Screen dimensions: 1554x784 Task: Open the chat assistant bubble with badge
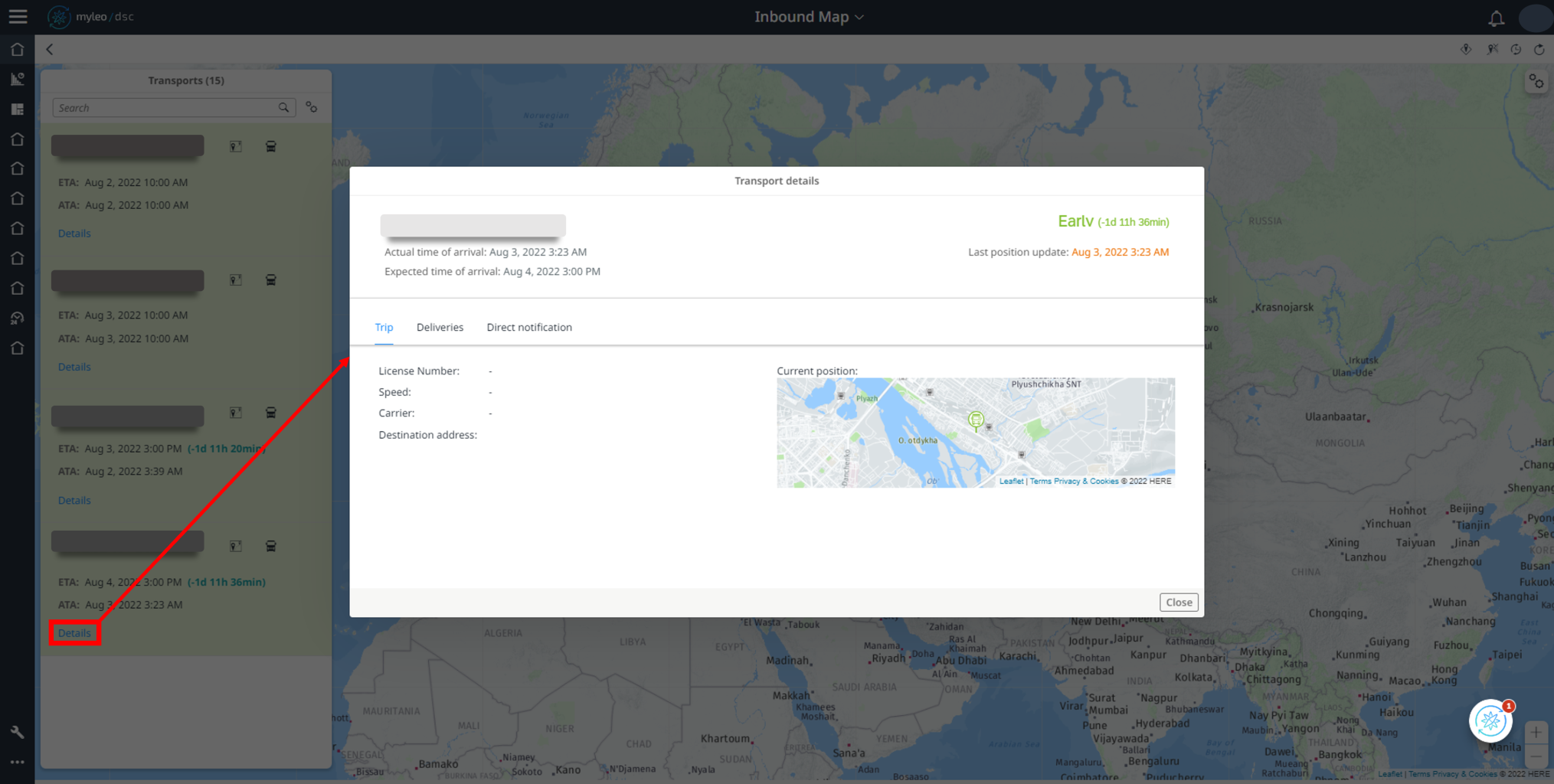point(1490,720)
